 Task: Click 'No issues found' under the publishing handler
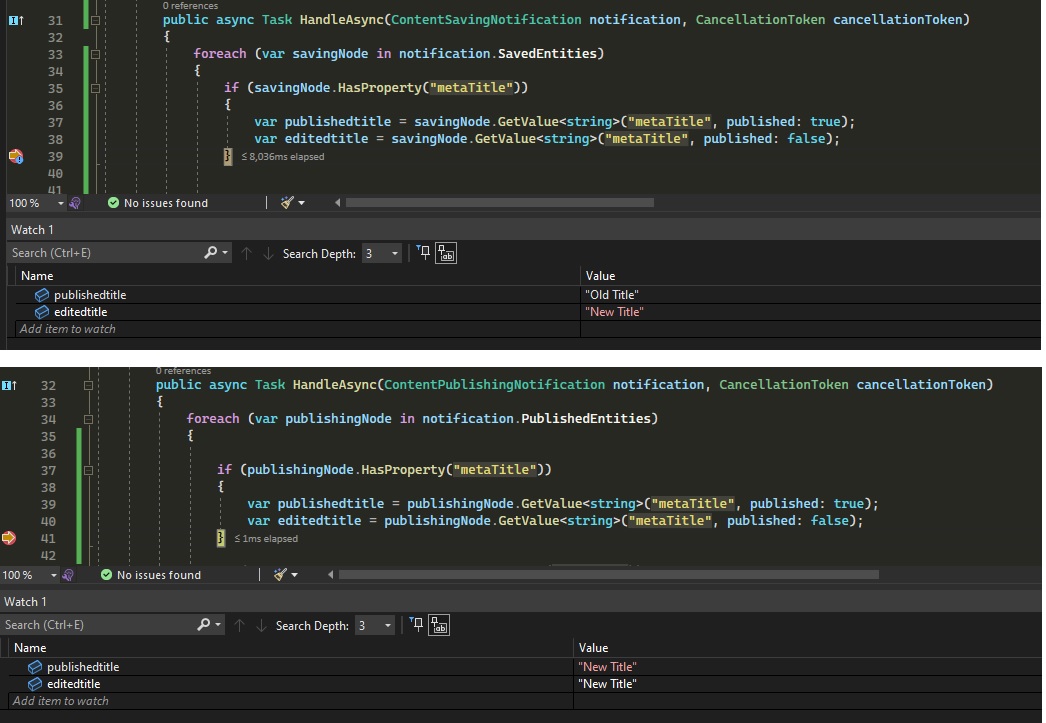tap(159, 576)
